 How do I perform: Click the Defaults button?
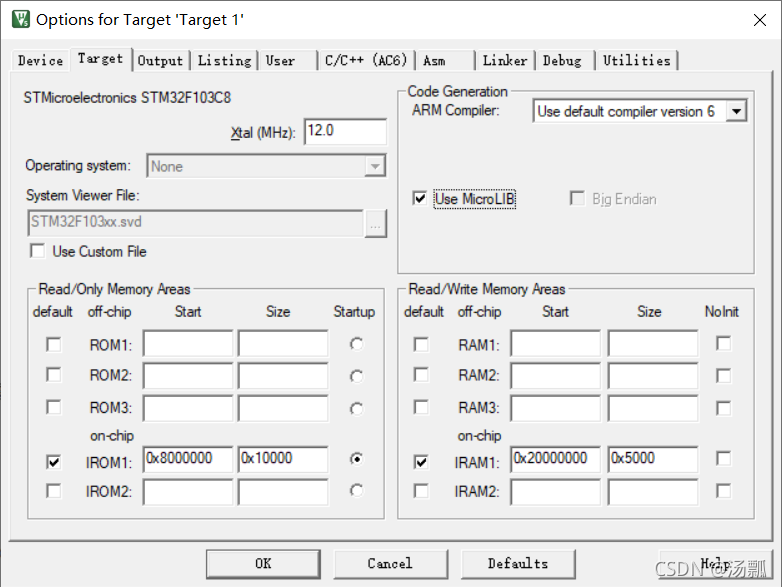coord(518,564)
